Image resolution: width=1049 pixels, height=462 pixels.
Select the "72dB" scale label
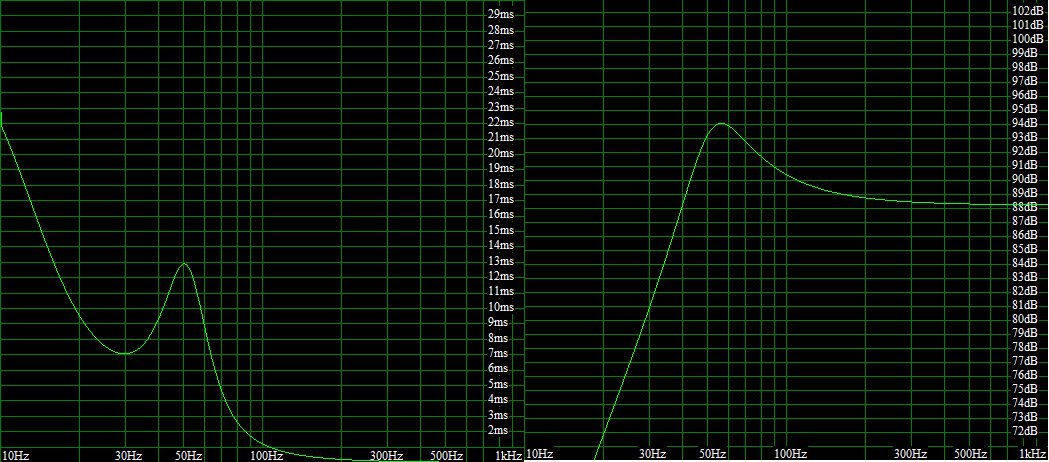(1025, 431)
